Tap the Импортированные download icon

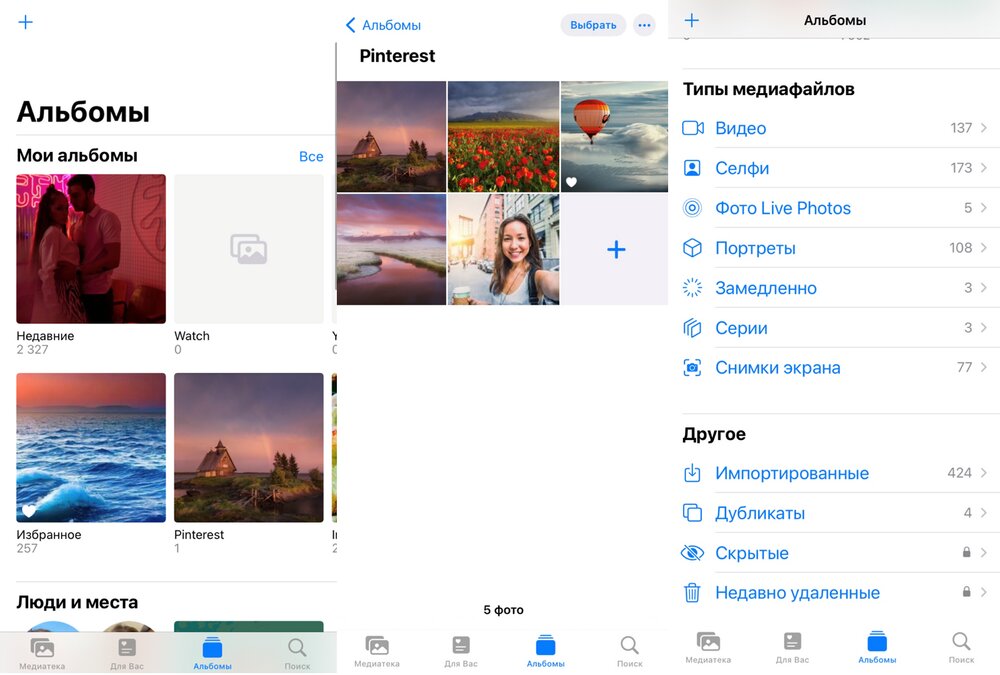pos(693,473)
